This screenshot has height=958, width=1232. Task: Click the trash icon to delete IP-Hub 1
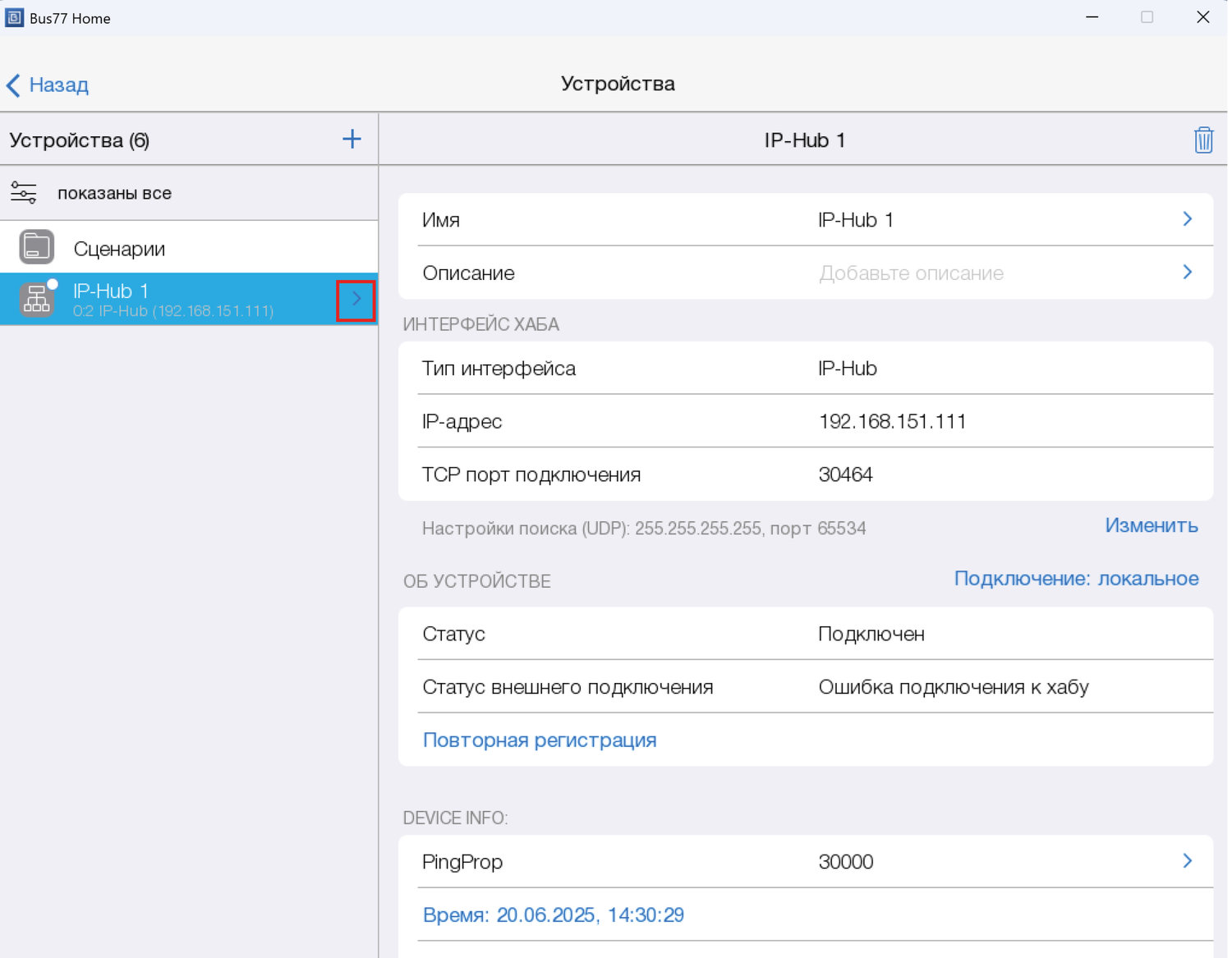(1203, 140)
